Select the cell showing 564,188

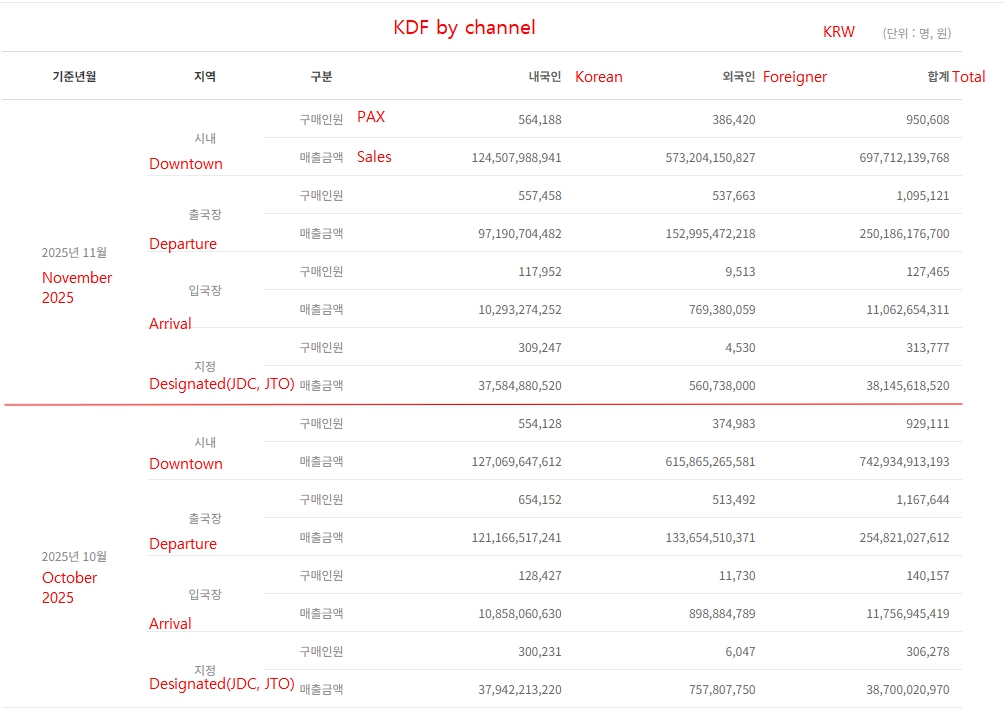539,120
